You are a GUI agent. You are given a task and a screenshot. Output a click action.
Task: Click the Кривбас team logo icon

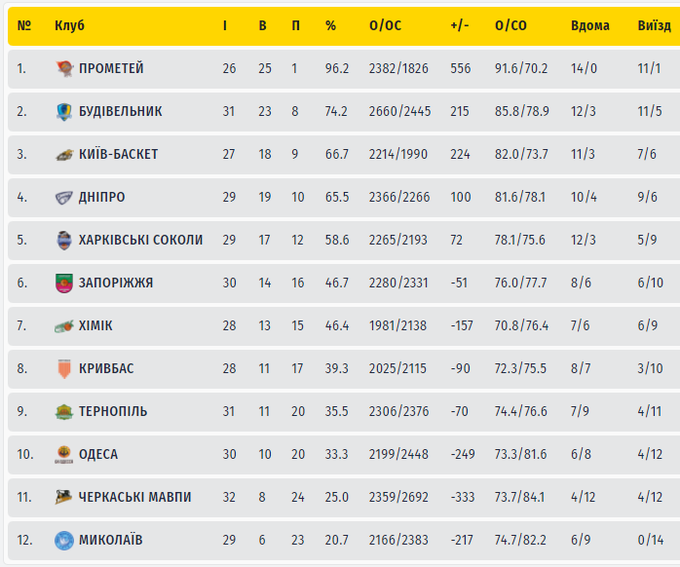[64, 369]
